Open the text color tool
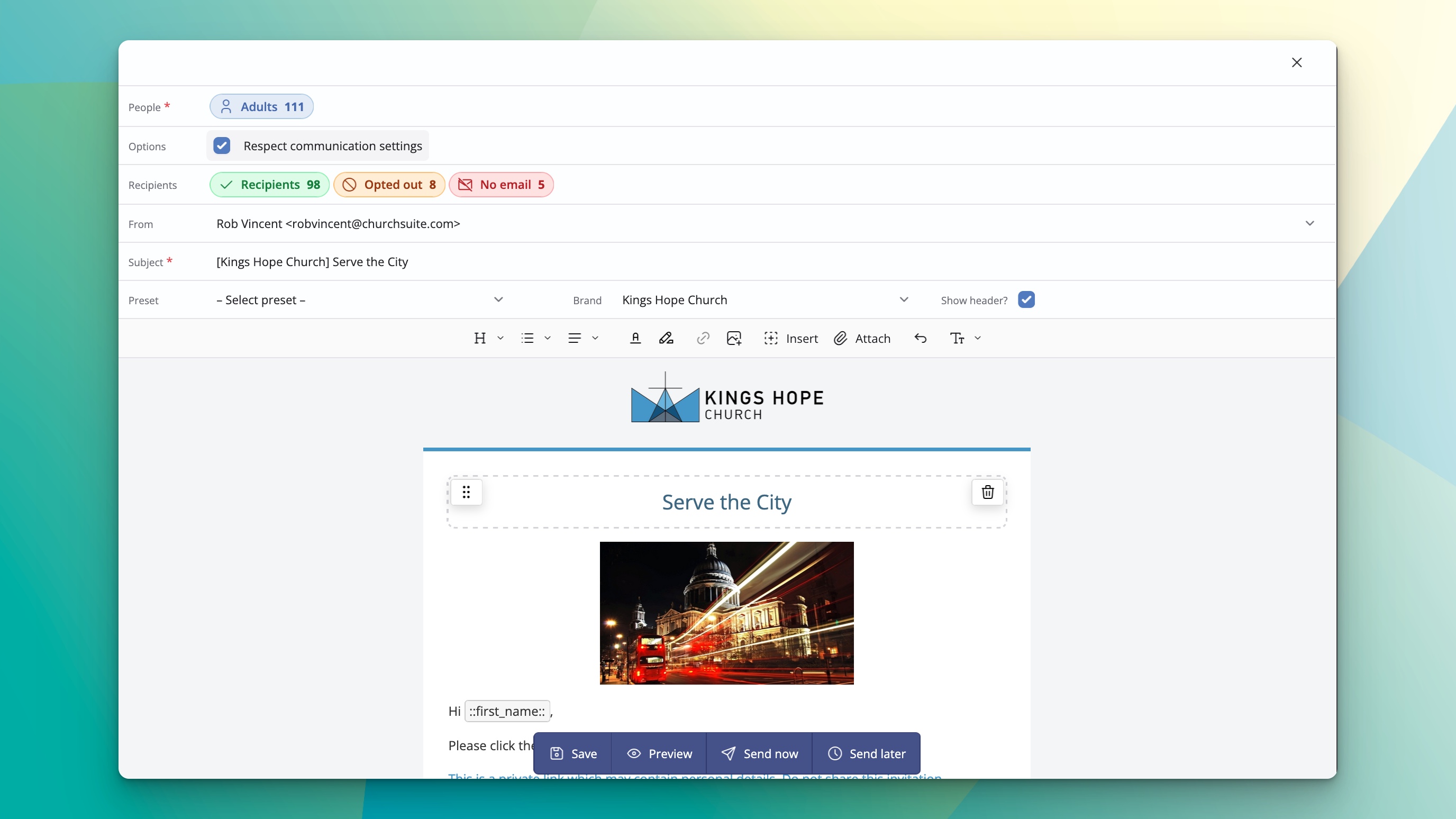 coord(635,338)
